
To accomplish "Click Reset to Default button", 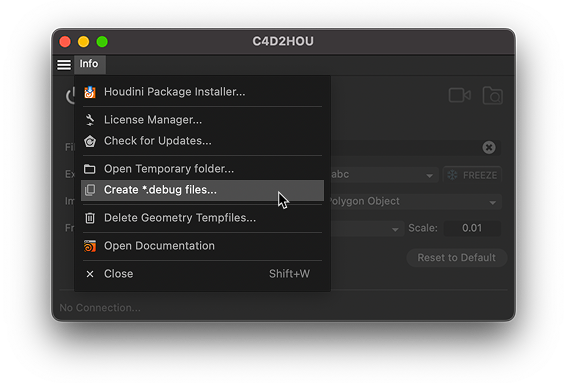I will (x=457, y=258).
